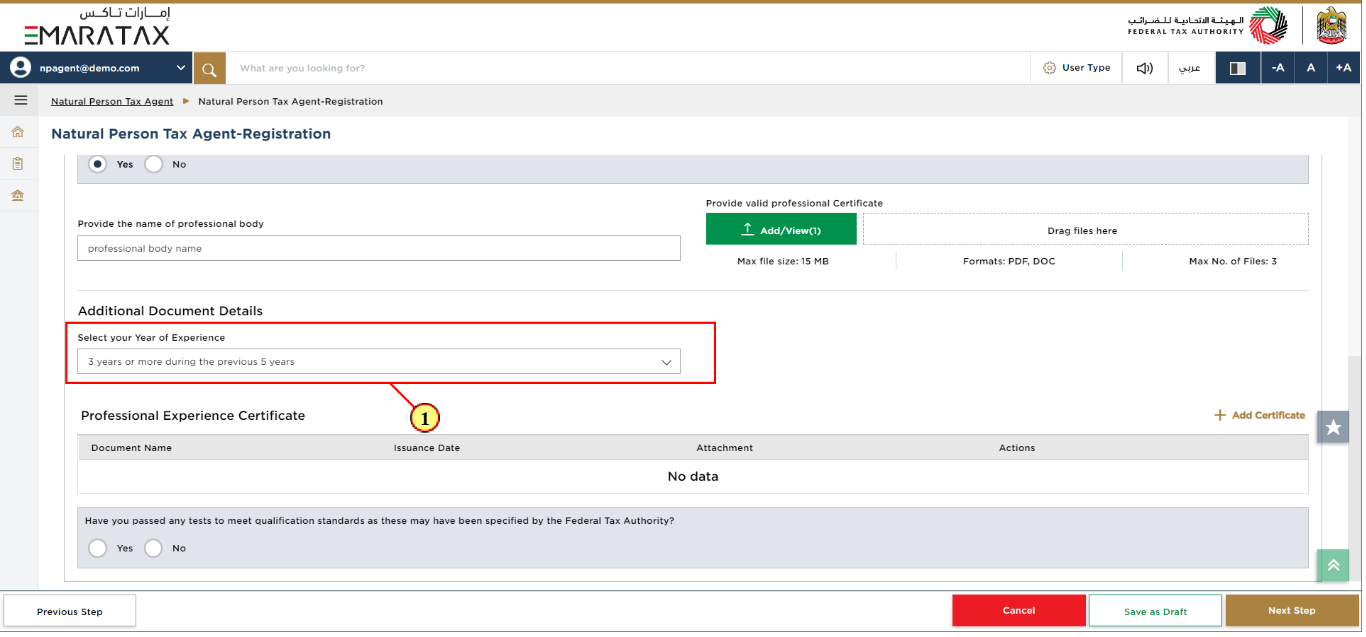Open the institution sidebar icon
This screenshot has height=637, width=1366.
(18, 195)
